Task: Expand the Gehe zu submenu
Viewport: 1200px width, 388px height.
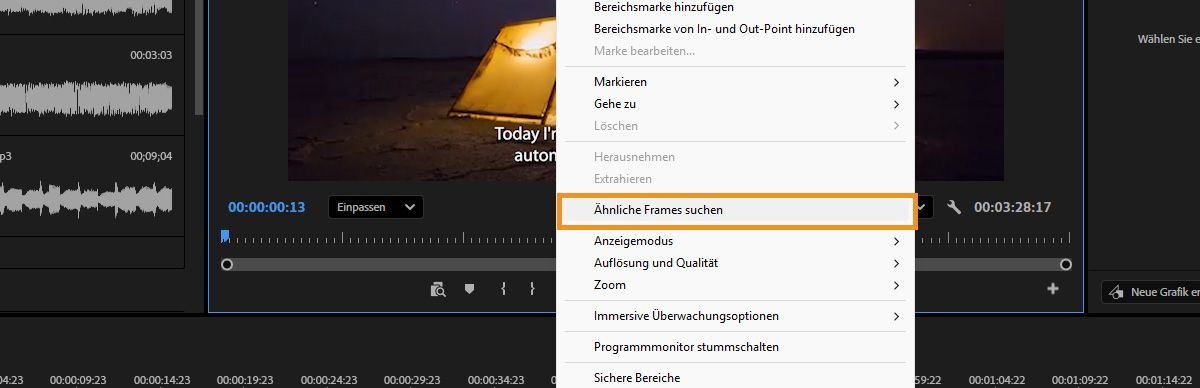Action: pyautogui.click(x=735, y=104)
